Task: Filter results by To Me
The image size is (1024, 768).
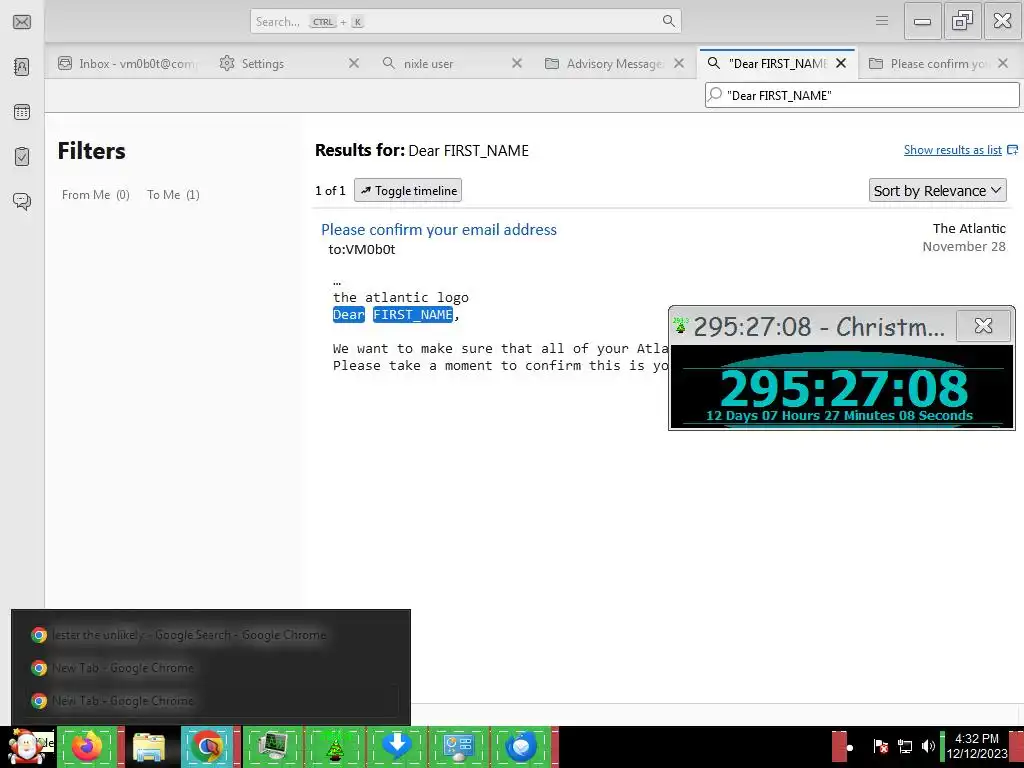Action: point(173,195)
